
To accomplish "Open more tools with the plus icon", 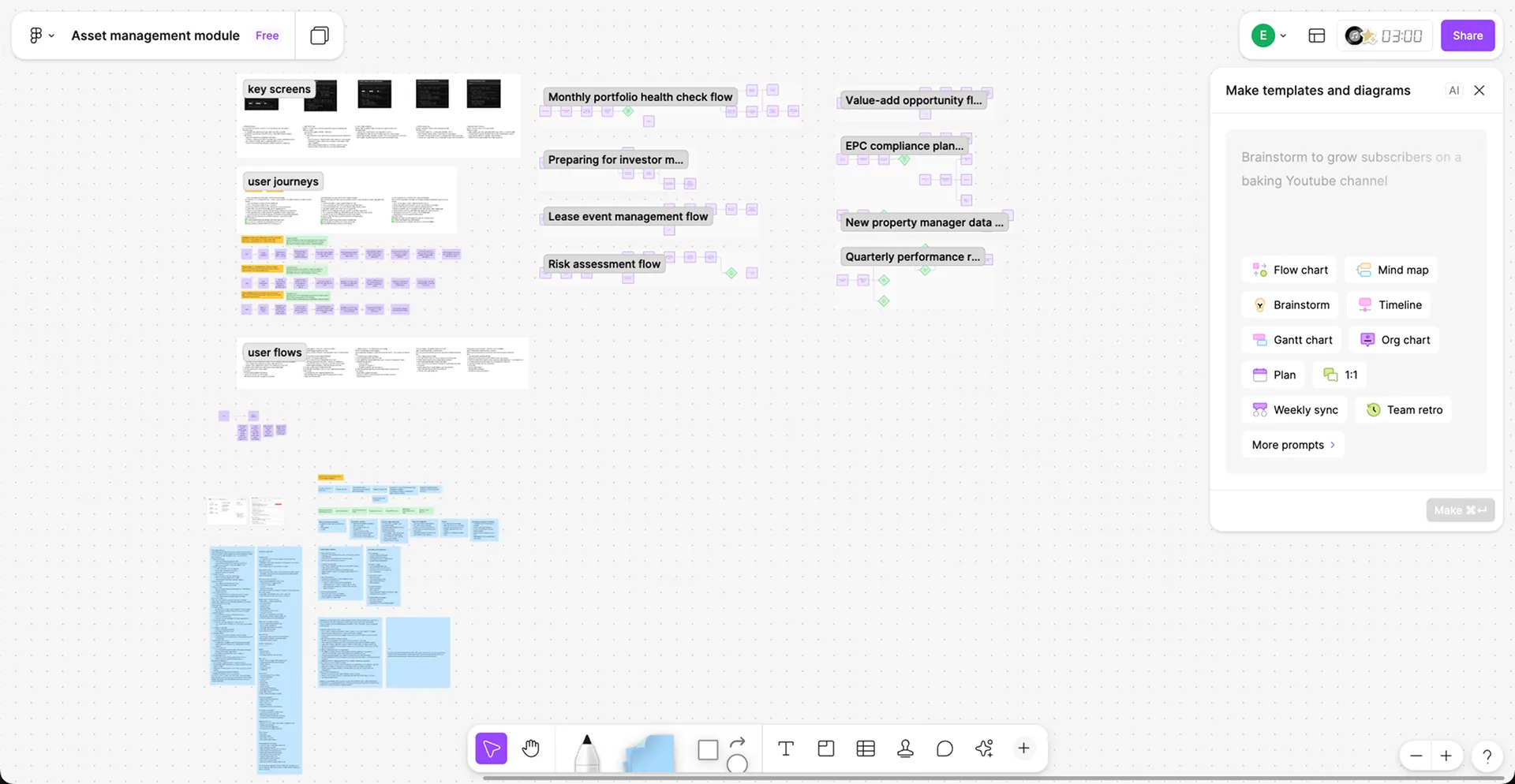I will pyautogui.click(x=1023, y=749).
